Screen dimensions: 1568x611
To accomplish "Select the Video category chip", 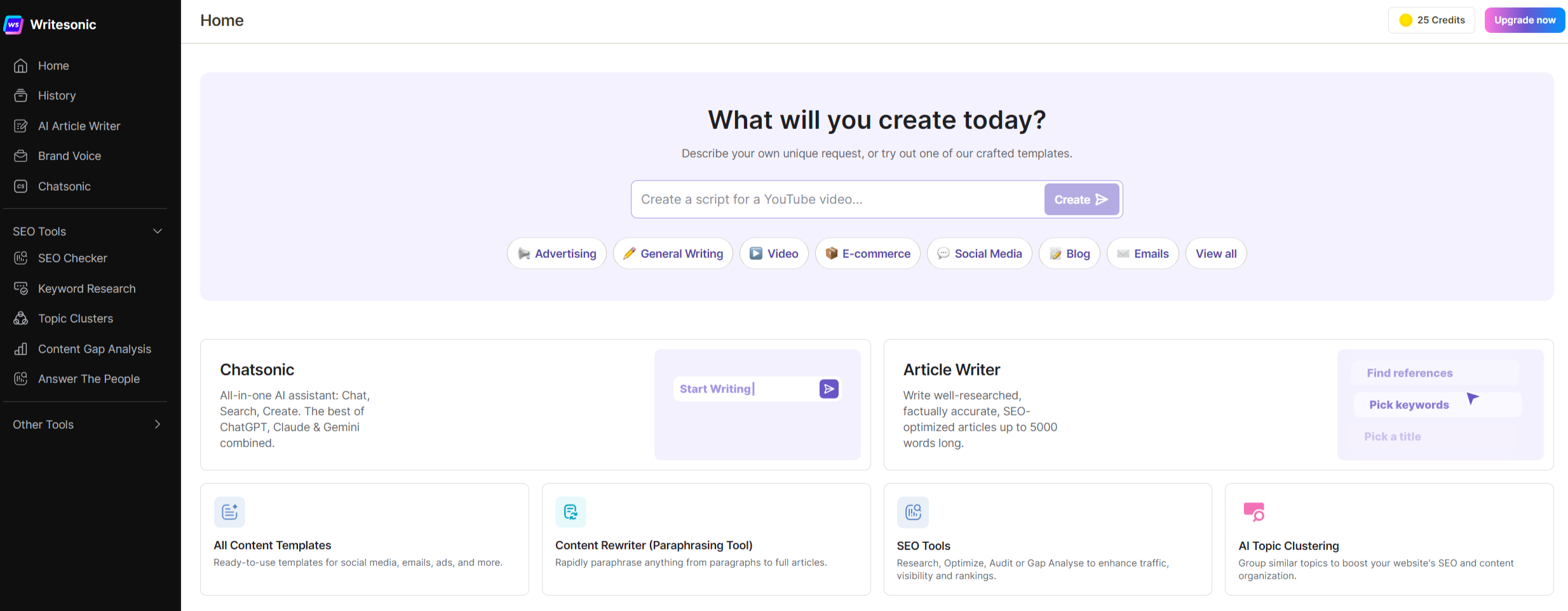I will (774, 253).
